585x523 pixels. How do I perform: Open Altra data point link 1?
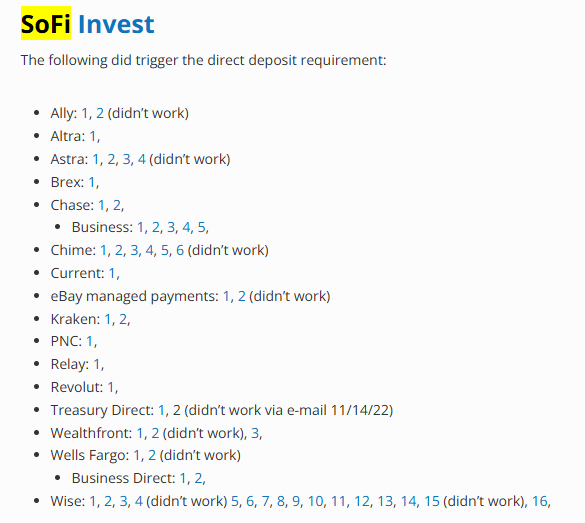93,136
